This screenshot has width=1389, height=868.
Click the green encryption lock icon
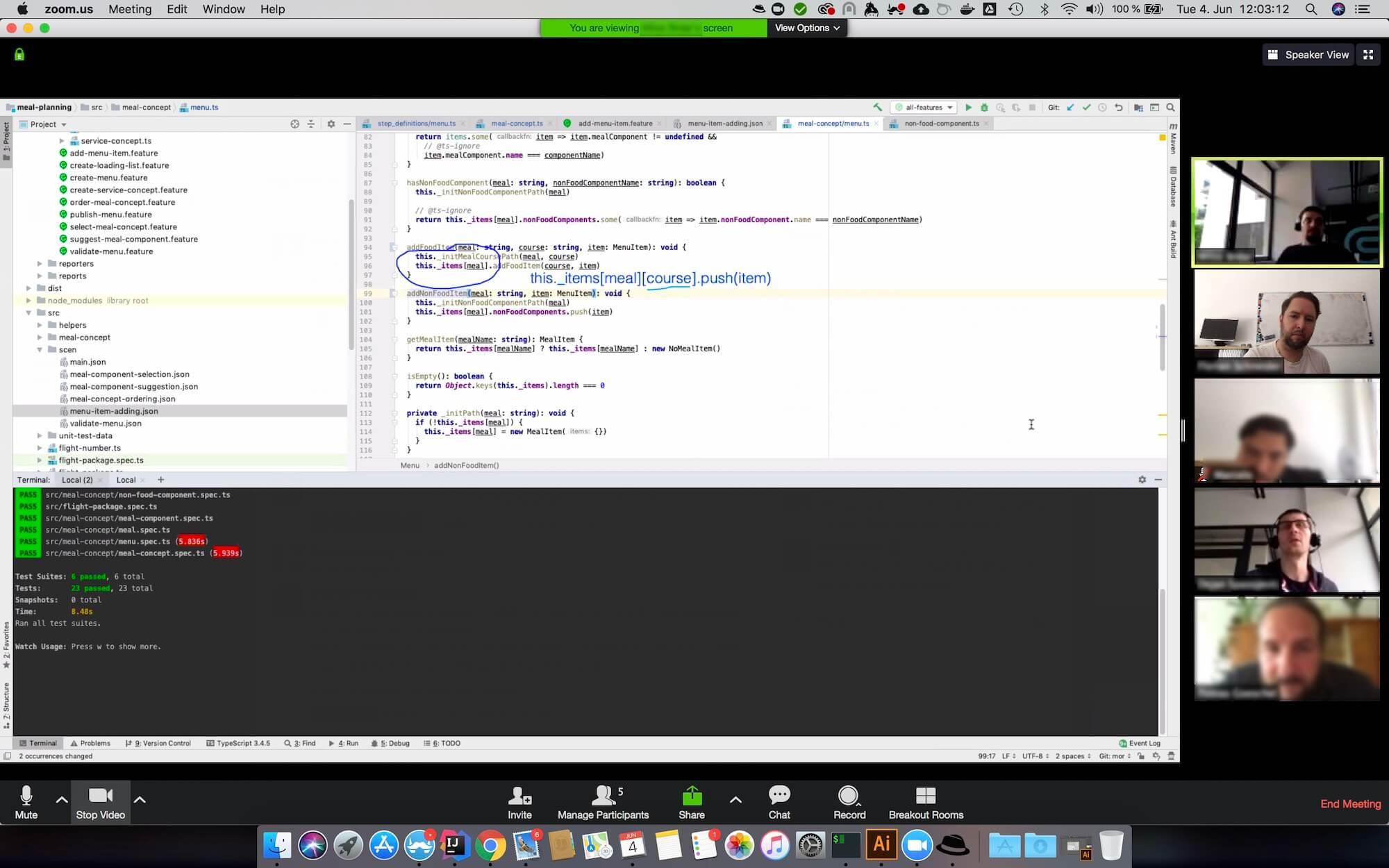pyautogui.click(x=19, y=54)
